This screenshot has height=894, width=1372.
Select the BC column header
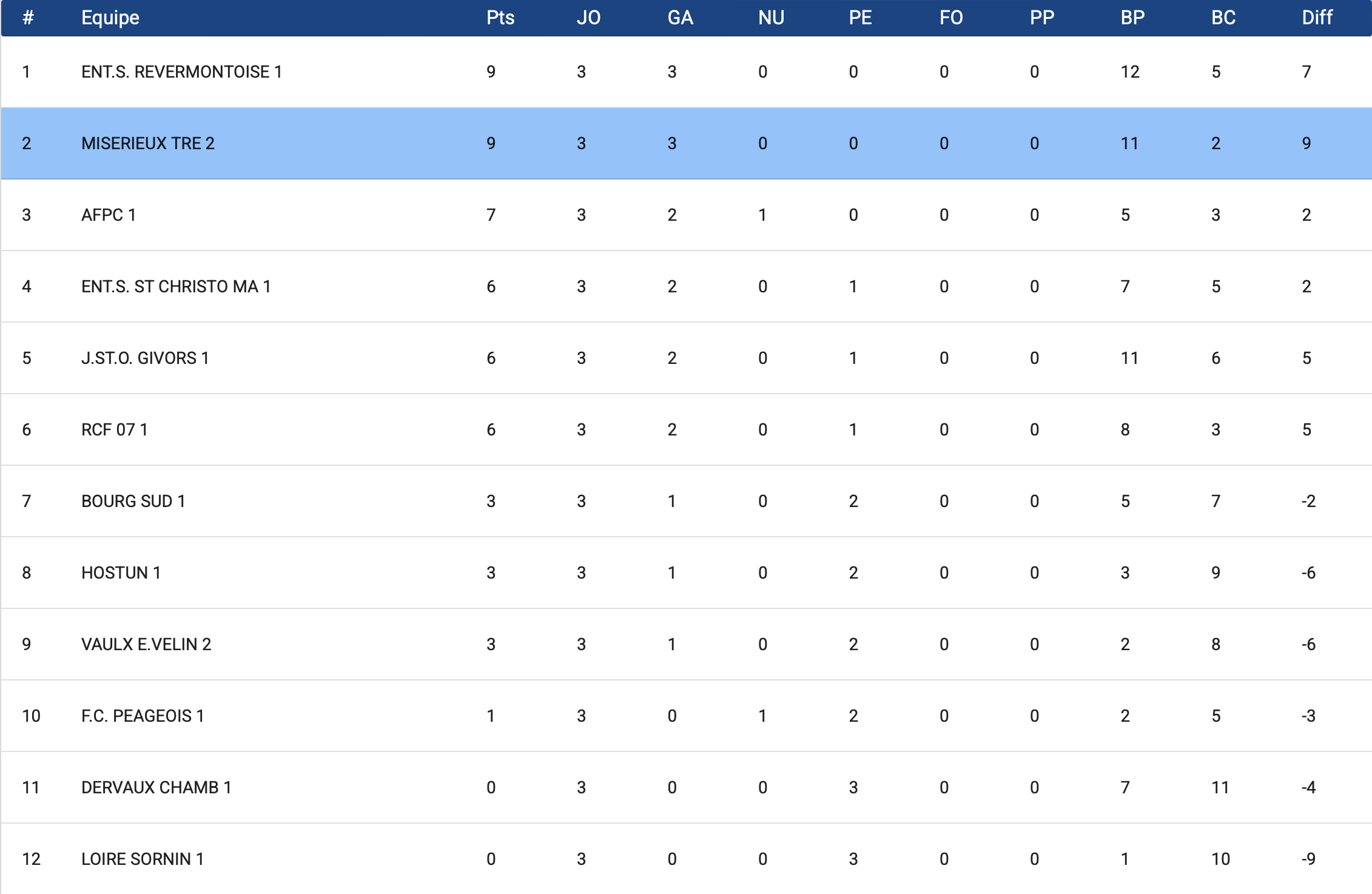coord(1223,18)
